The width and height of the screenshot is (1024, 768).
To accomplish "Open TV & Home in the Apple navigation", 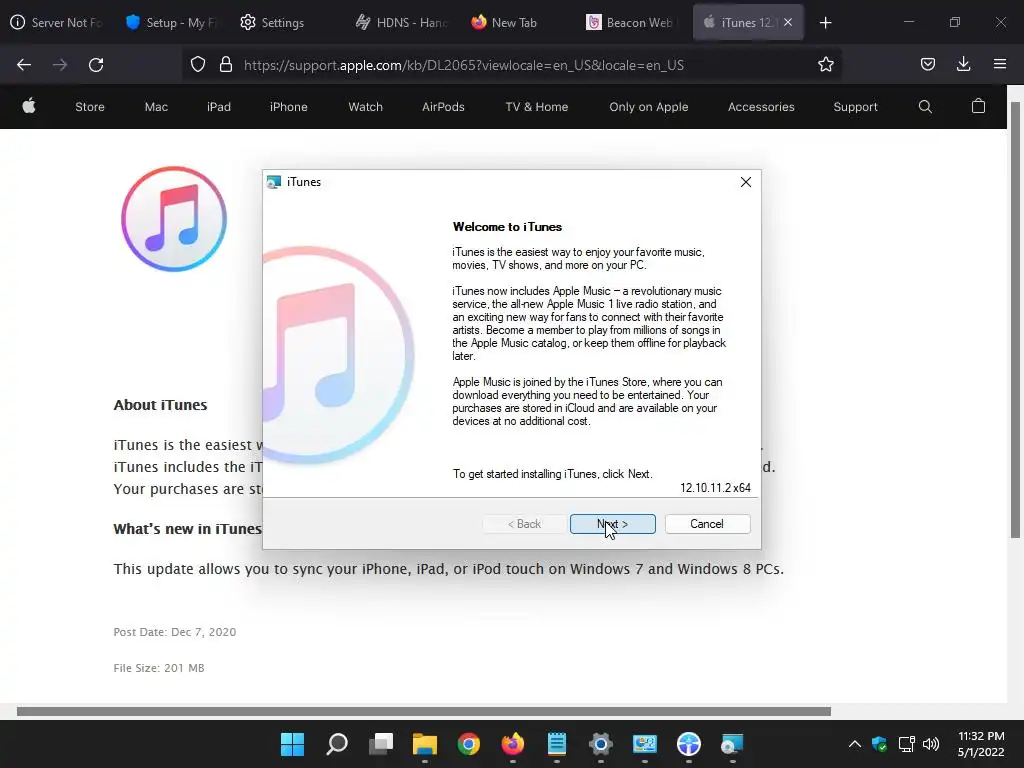I will 537,107.
